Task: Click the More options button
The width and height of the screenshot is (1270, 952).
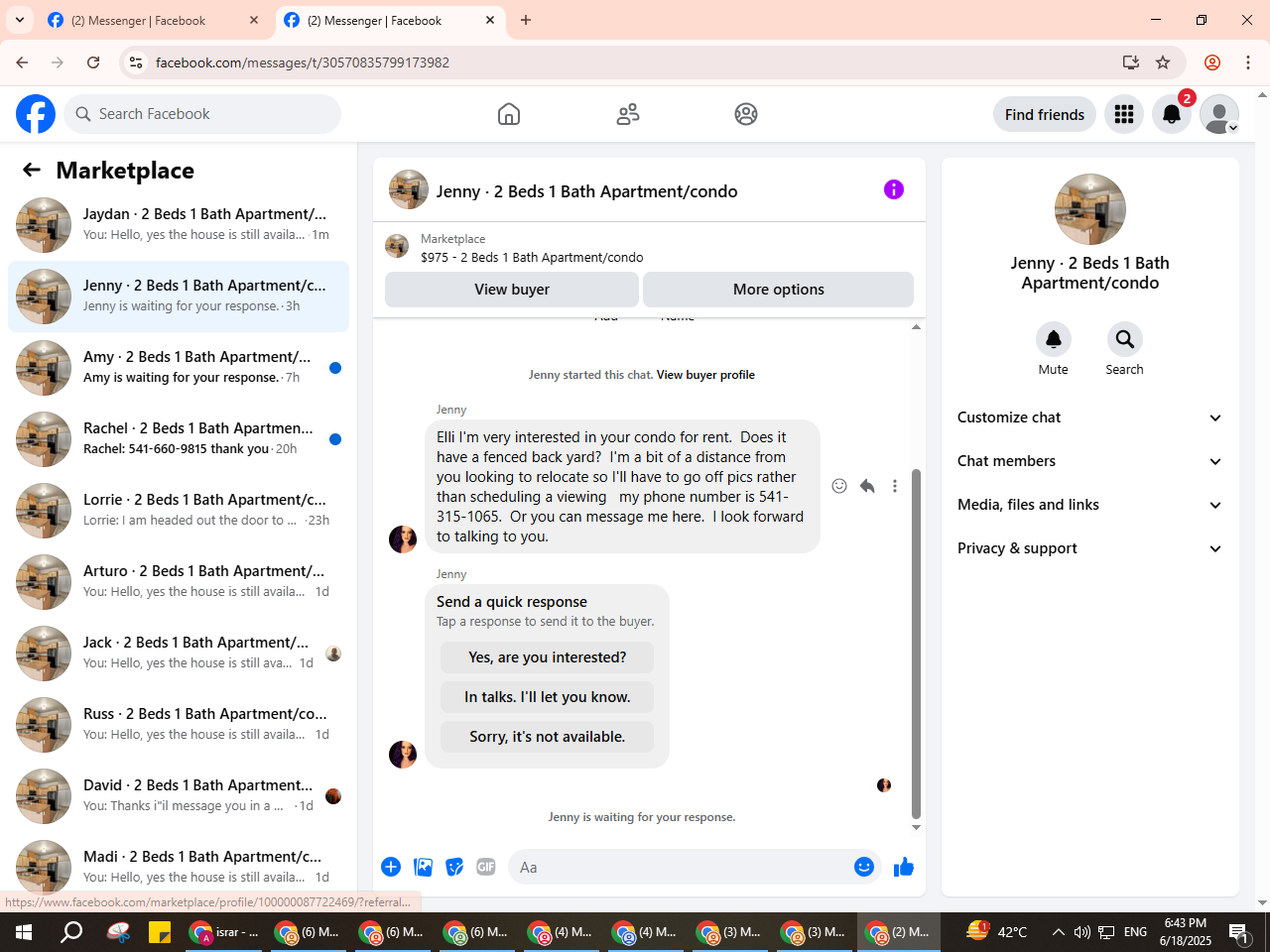Action: [x=779, y=290]
